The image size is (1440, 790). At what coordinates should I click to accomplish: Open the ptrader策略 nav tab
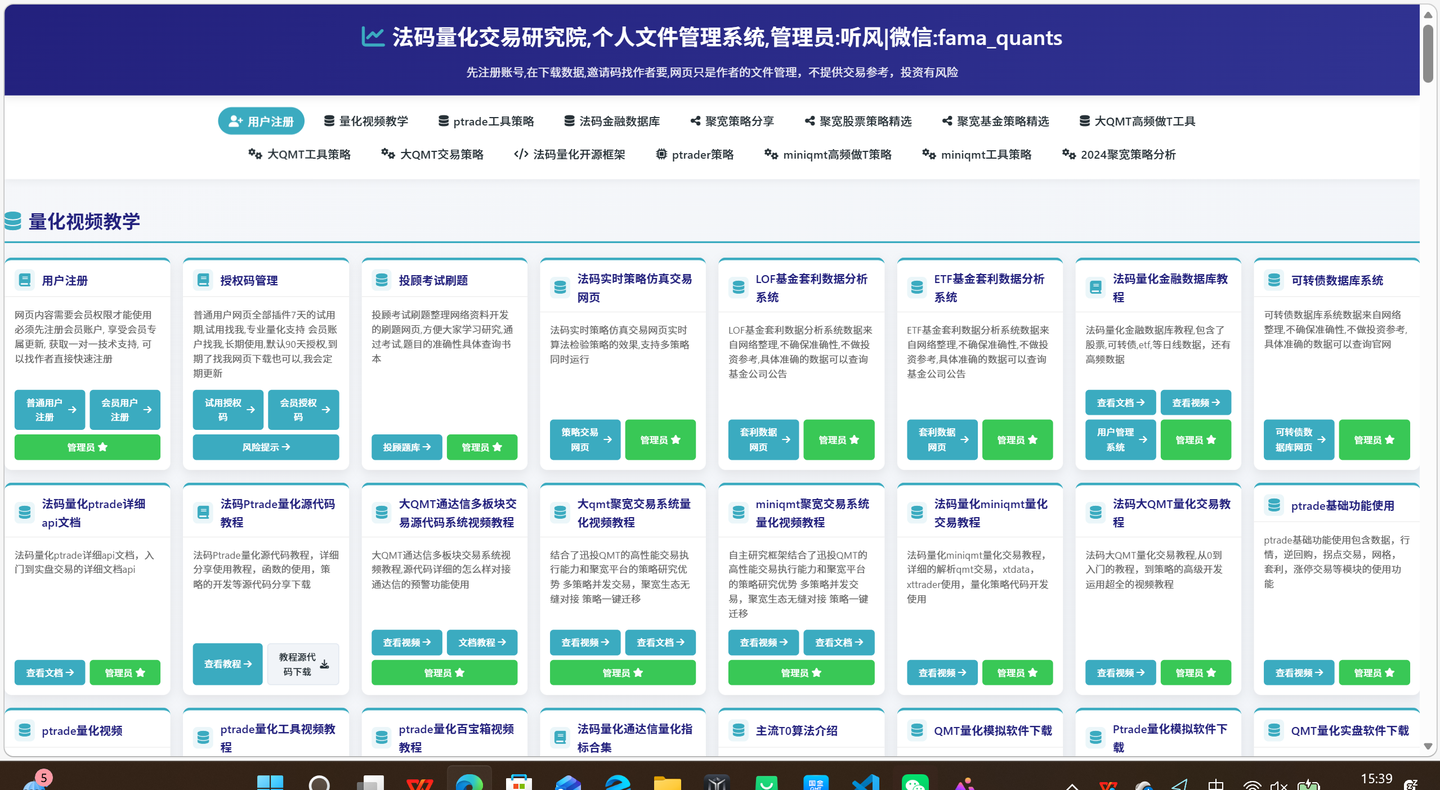[695, 154]
